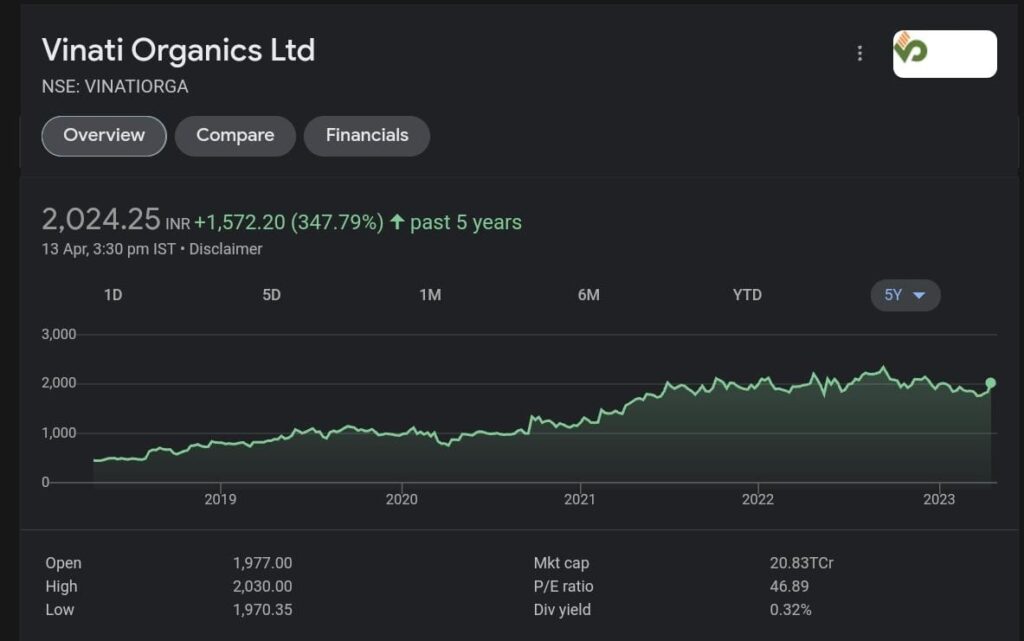The width and height of the screenshot is (1024, 641).
Task: Click the 5Y dropdown caret arrow
Action: 919,295
